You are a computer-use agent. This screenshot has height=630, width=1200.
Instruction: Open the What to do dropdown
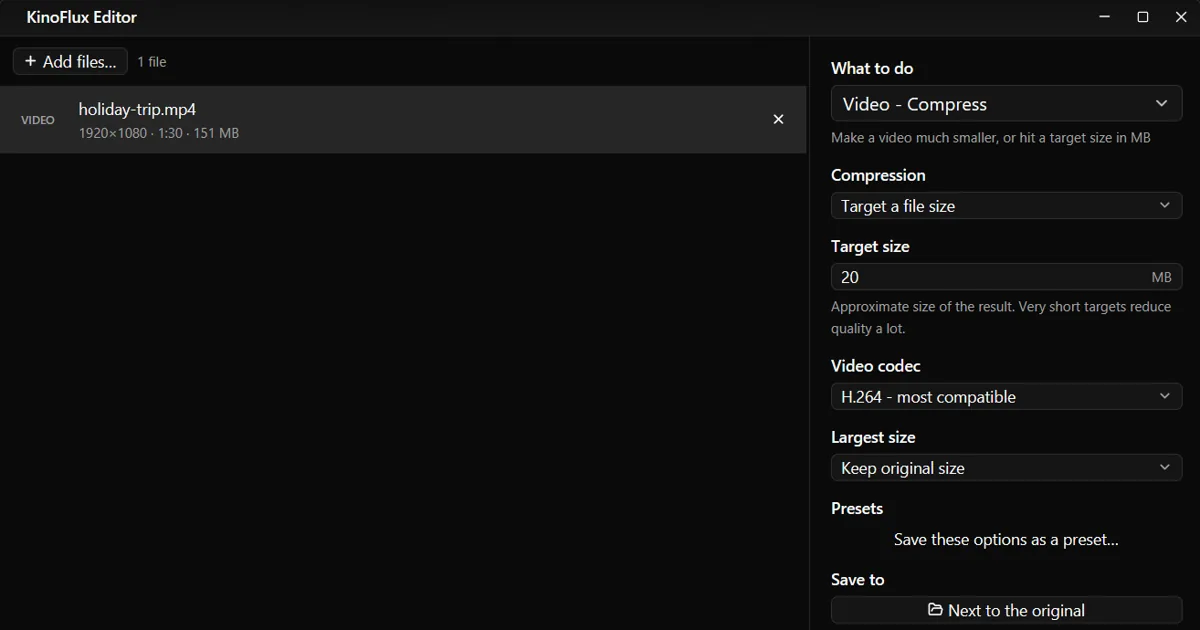coord(1006,104)
